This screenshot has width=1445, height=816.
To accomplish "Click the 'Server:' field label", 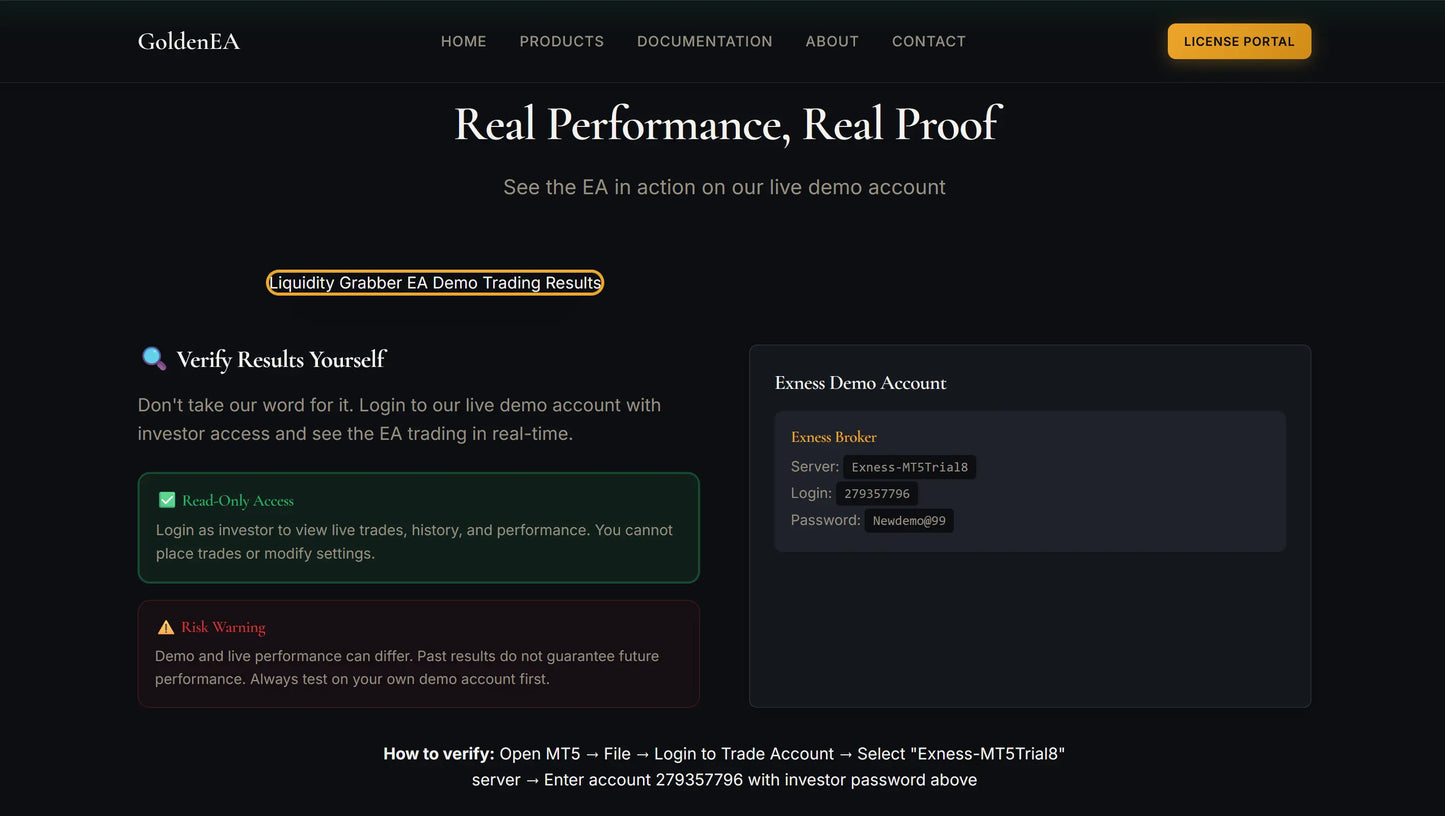I will pyautogui.click(x=815, y=467).
